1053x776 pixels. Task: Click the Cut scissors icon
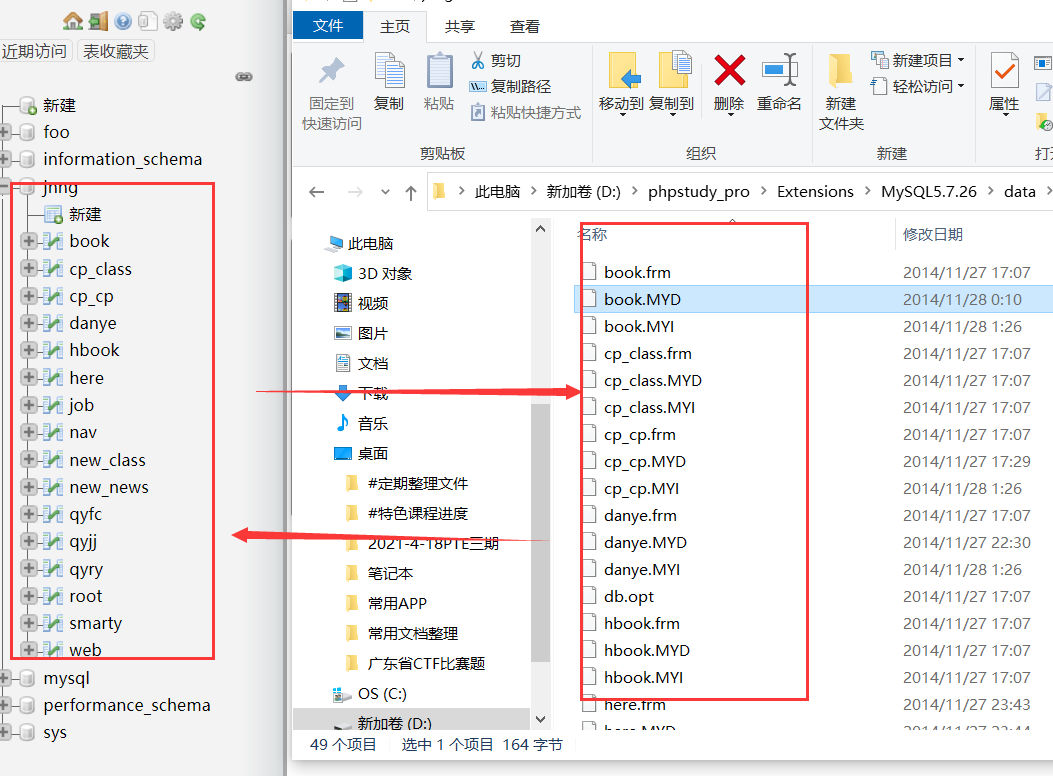(x=477, y=60)
